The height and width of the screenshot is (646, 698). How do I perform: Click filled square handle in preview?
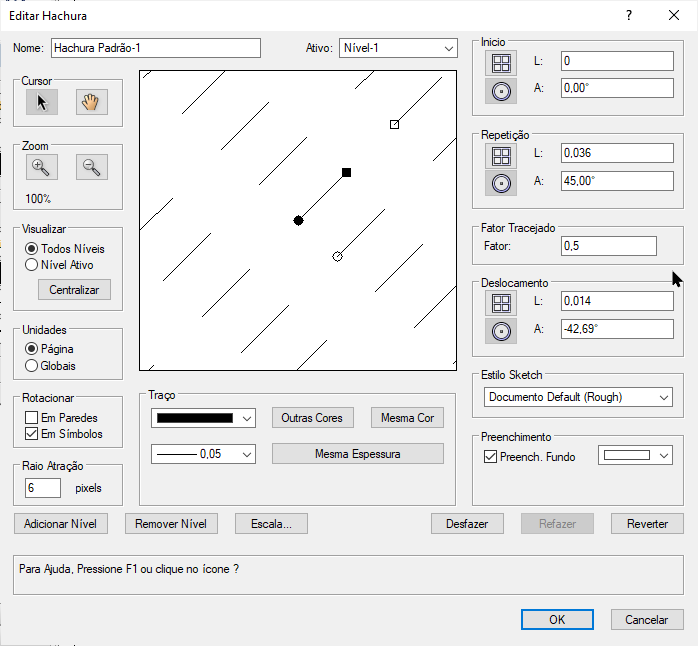point(346,172)
